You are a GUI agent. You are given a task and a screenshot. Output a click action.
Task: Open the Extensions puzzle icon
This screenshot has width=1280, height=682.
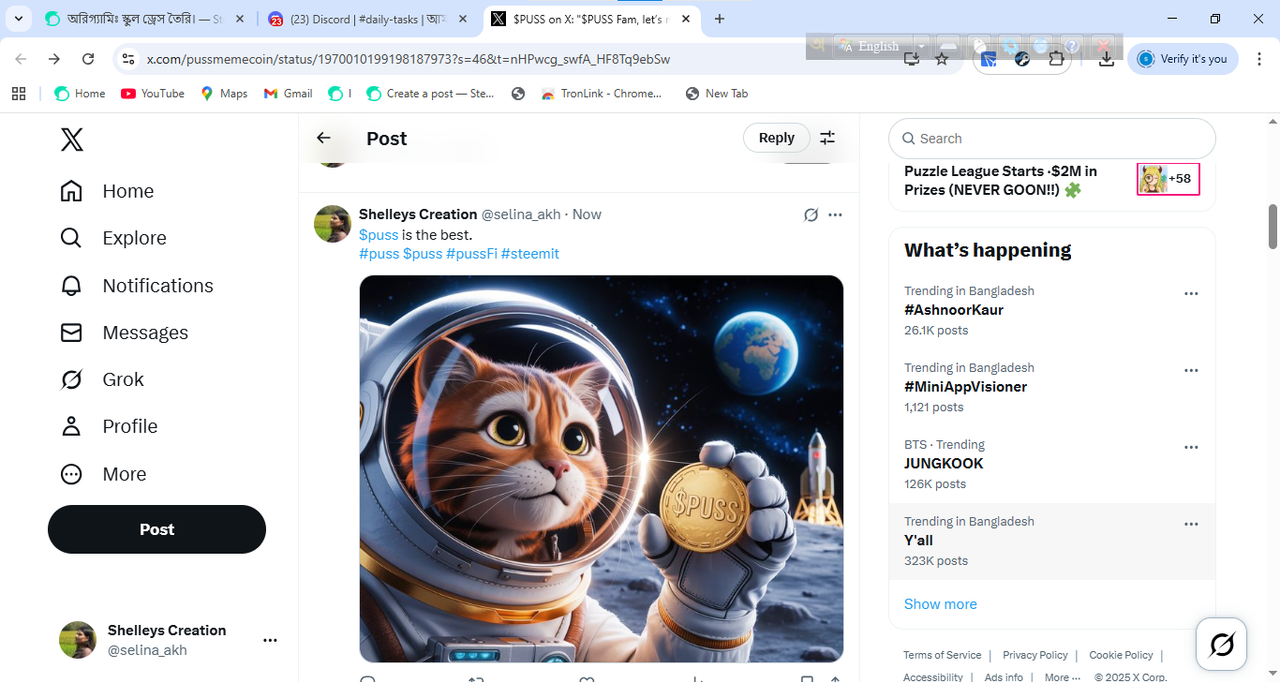click(x=1056, y=59)
